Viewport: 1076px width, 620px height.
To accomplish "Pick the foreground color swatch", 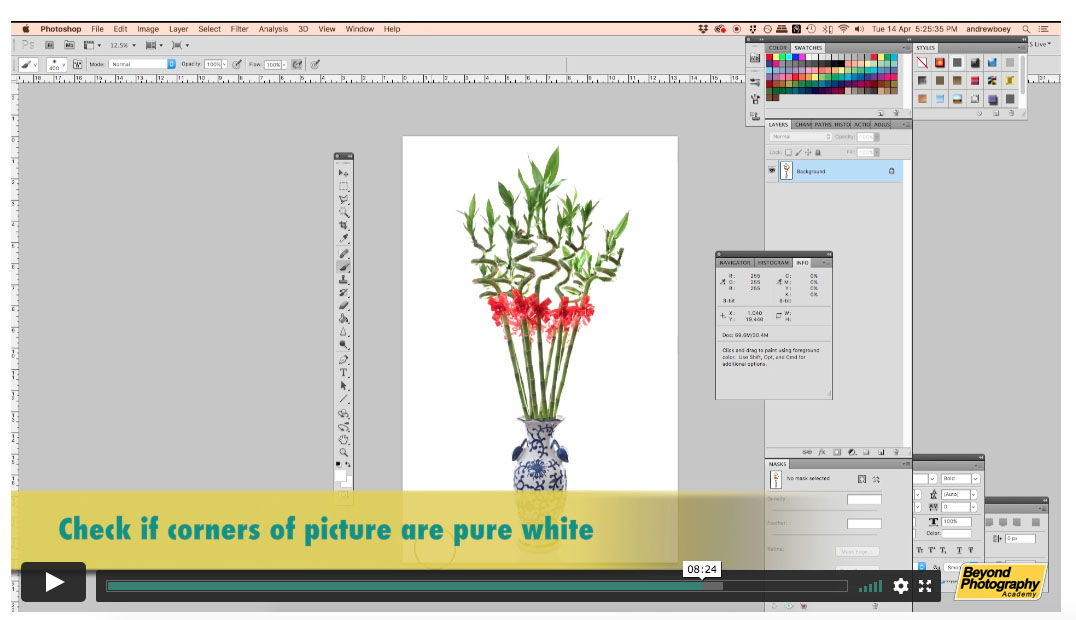I will (340, 474).
